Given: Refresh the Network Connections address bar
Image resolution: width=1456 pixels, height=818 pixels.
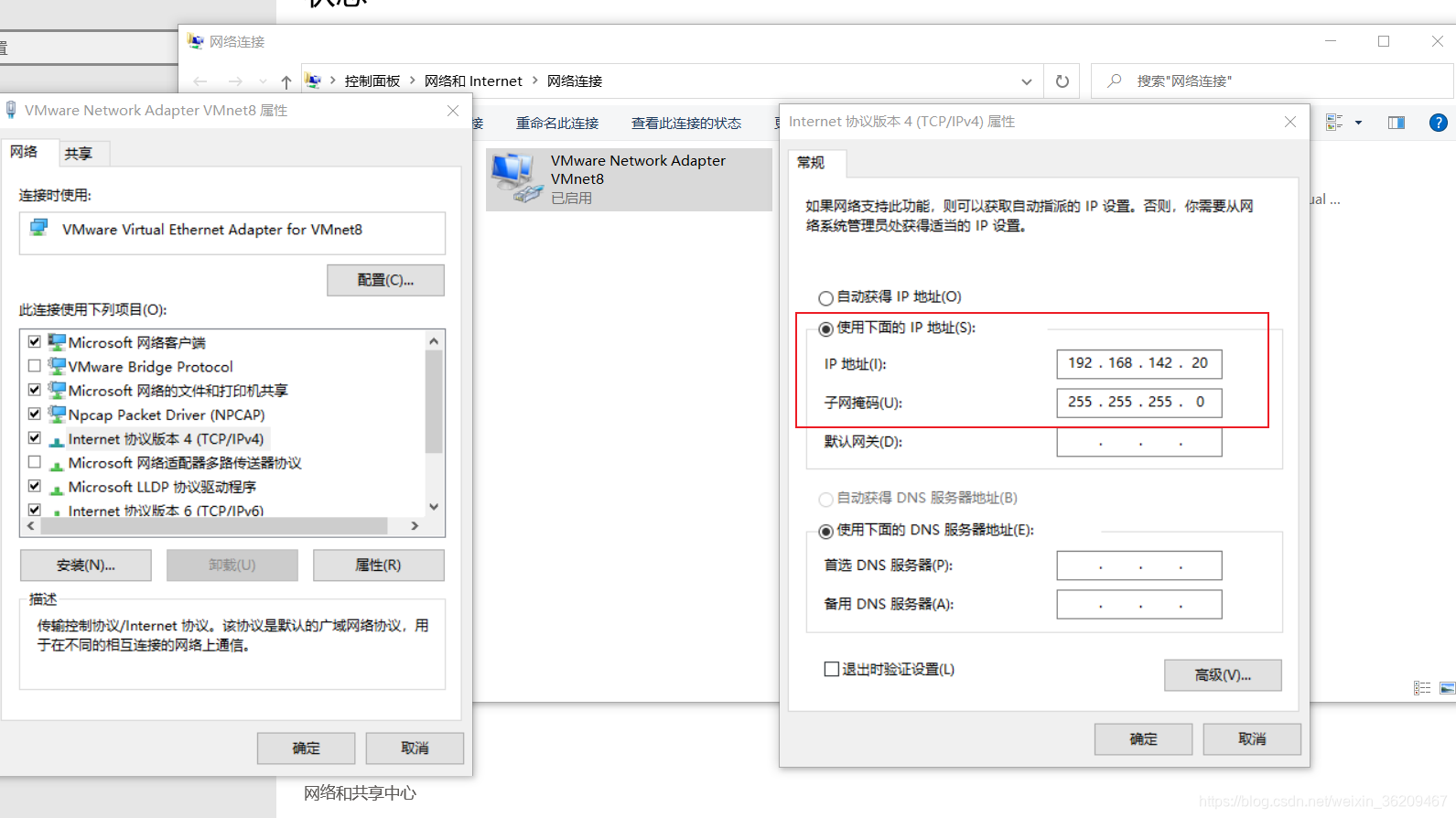Looking at the screenshot, I should pos(1062,81).
